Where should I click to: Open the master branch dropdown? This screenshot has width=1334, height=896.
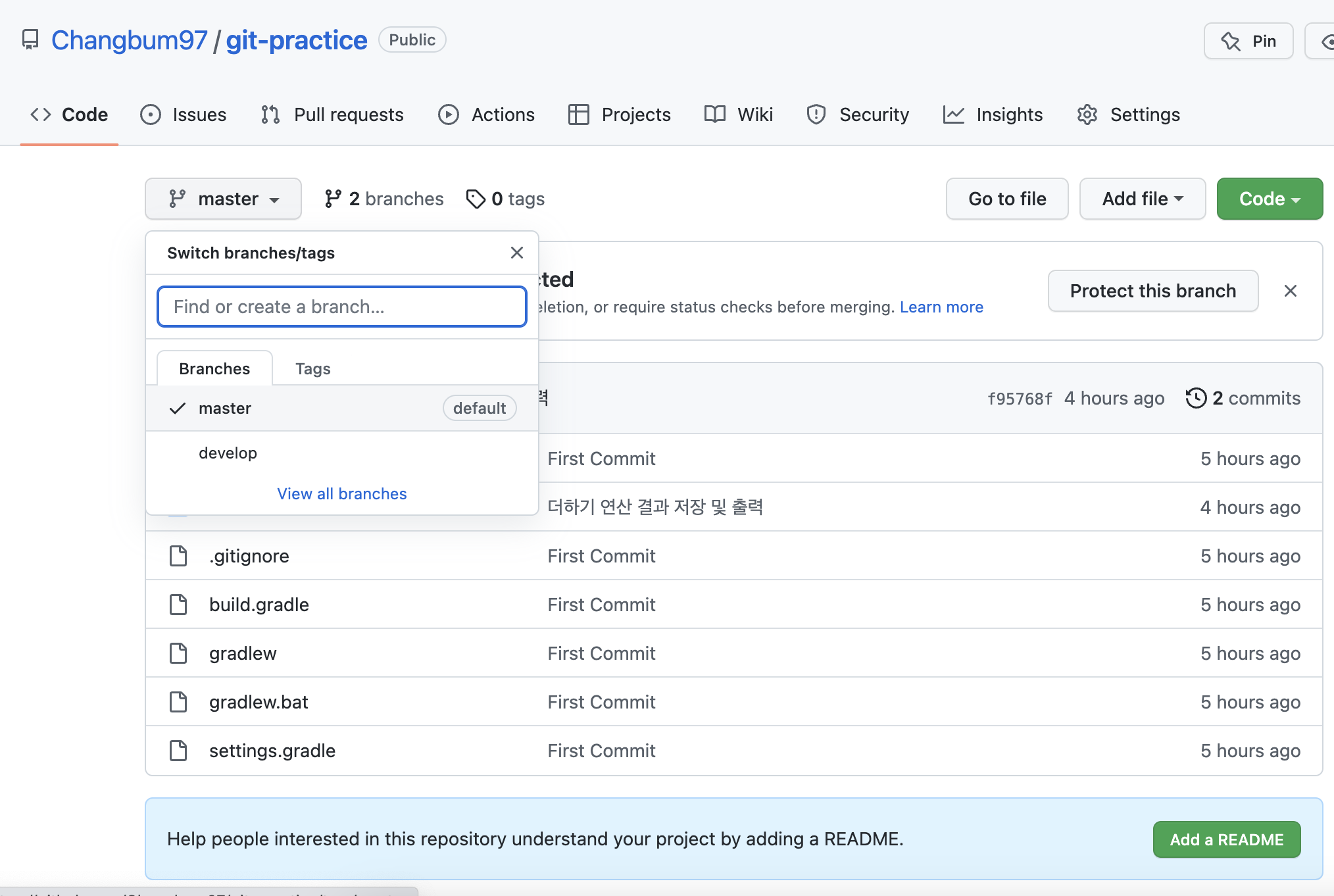point(223,199)
